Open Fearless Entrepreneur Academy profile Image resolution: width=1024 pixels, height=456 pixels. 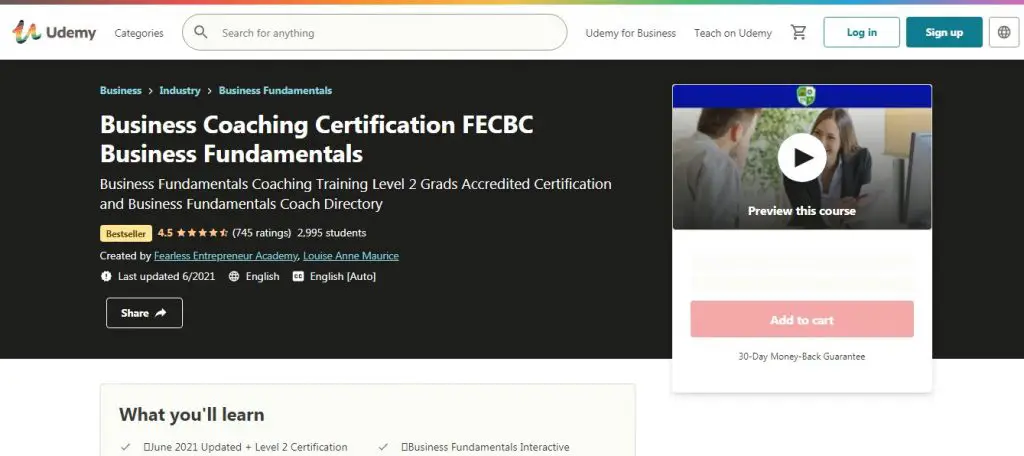226,256
